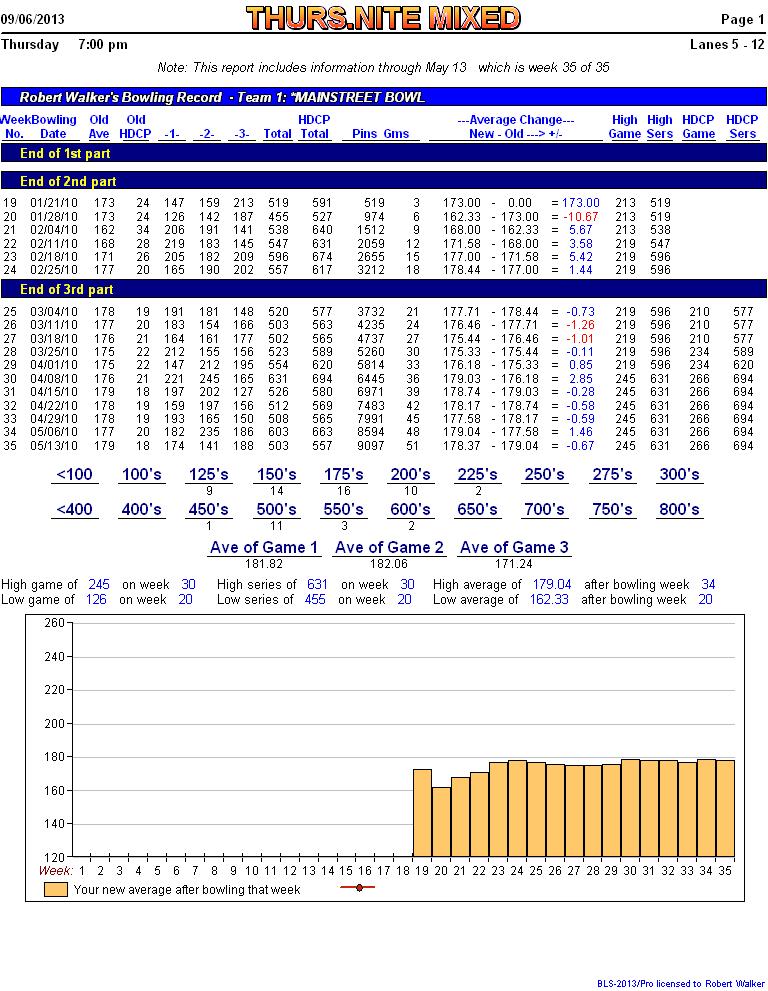The height and width of the screenshot is (991, 768).
Task: Click the Average Change column header
Action: (515, 126)
